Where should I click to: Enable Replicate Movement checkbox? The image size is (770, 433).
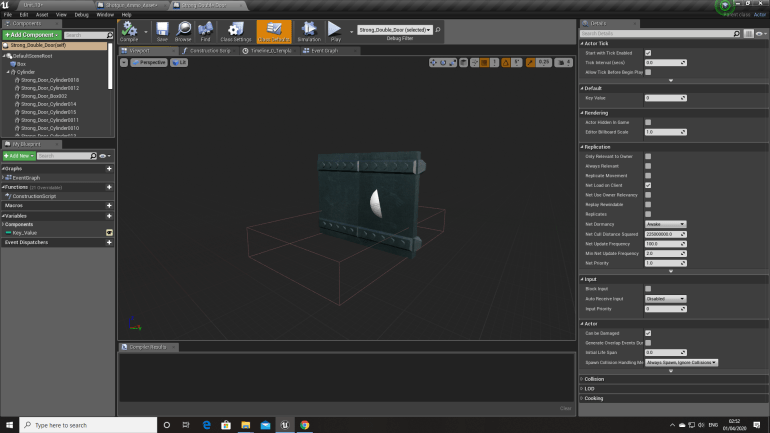(648, 176)
